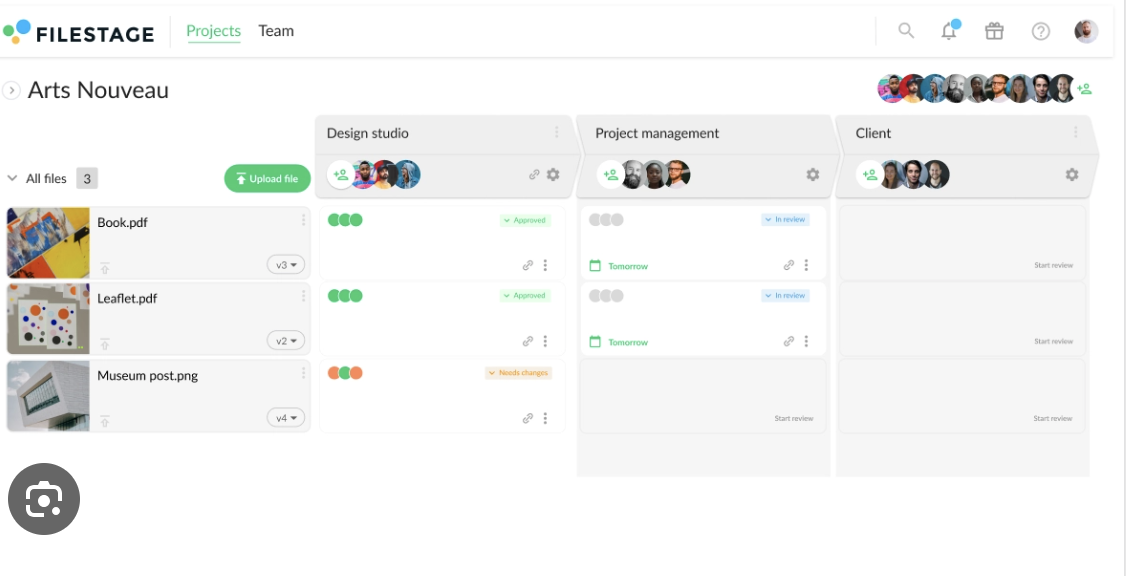1126x576 pixels.
Task: Open the Projects tab
Action: click(213, 31)
